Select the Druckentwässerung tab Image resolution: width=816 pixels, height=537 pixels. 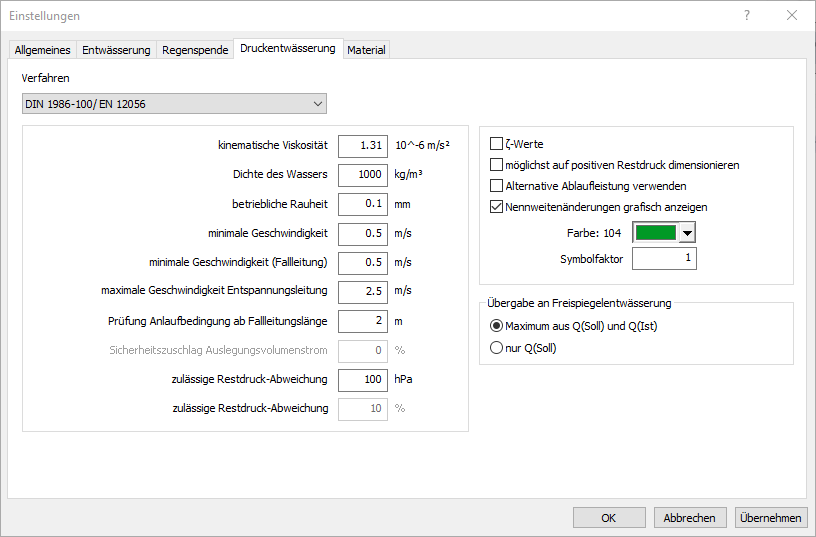[288, 48]
